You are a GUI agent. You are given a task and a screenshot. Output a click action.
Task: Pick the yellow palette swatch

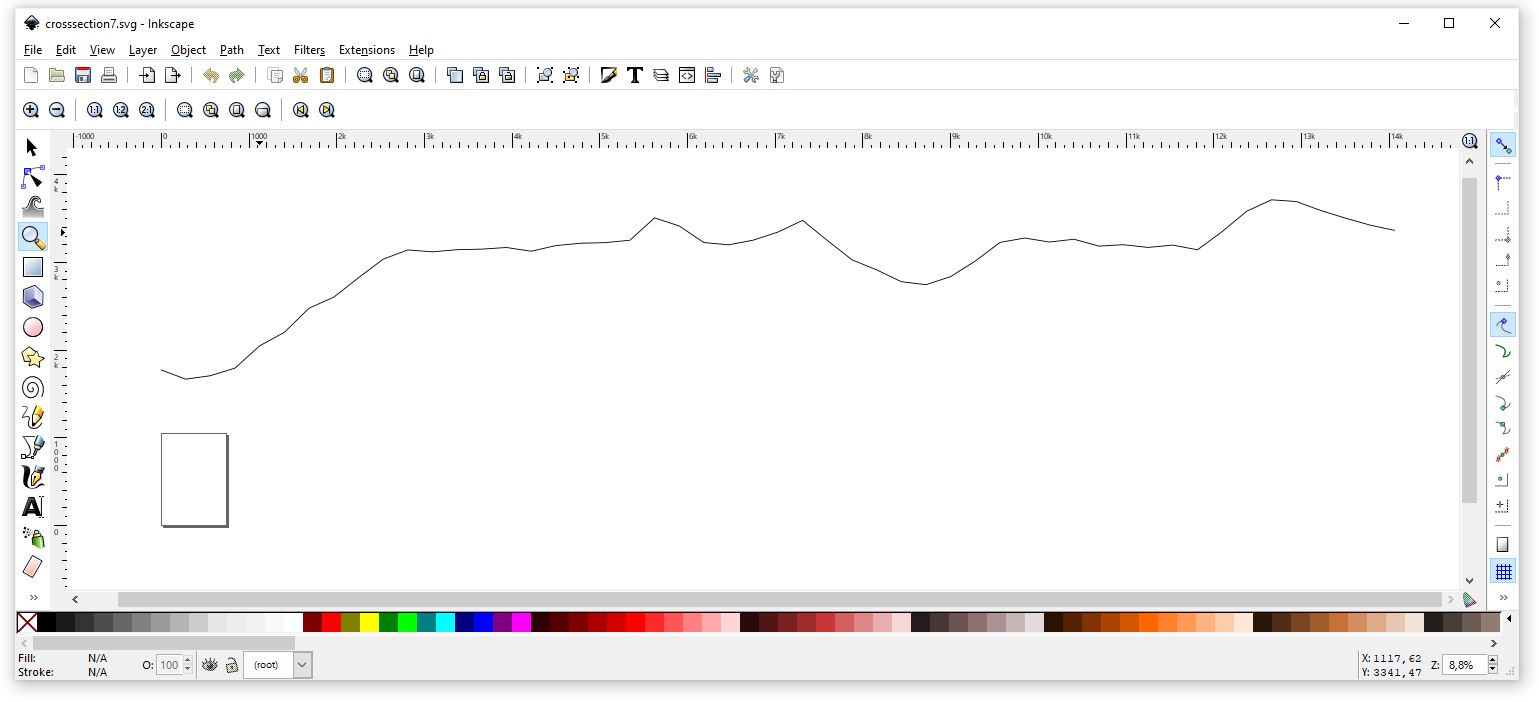tap(369, 623)
